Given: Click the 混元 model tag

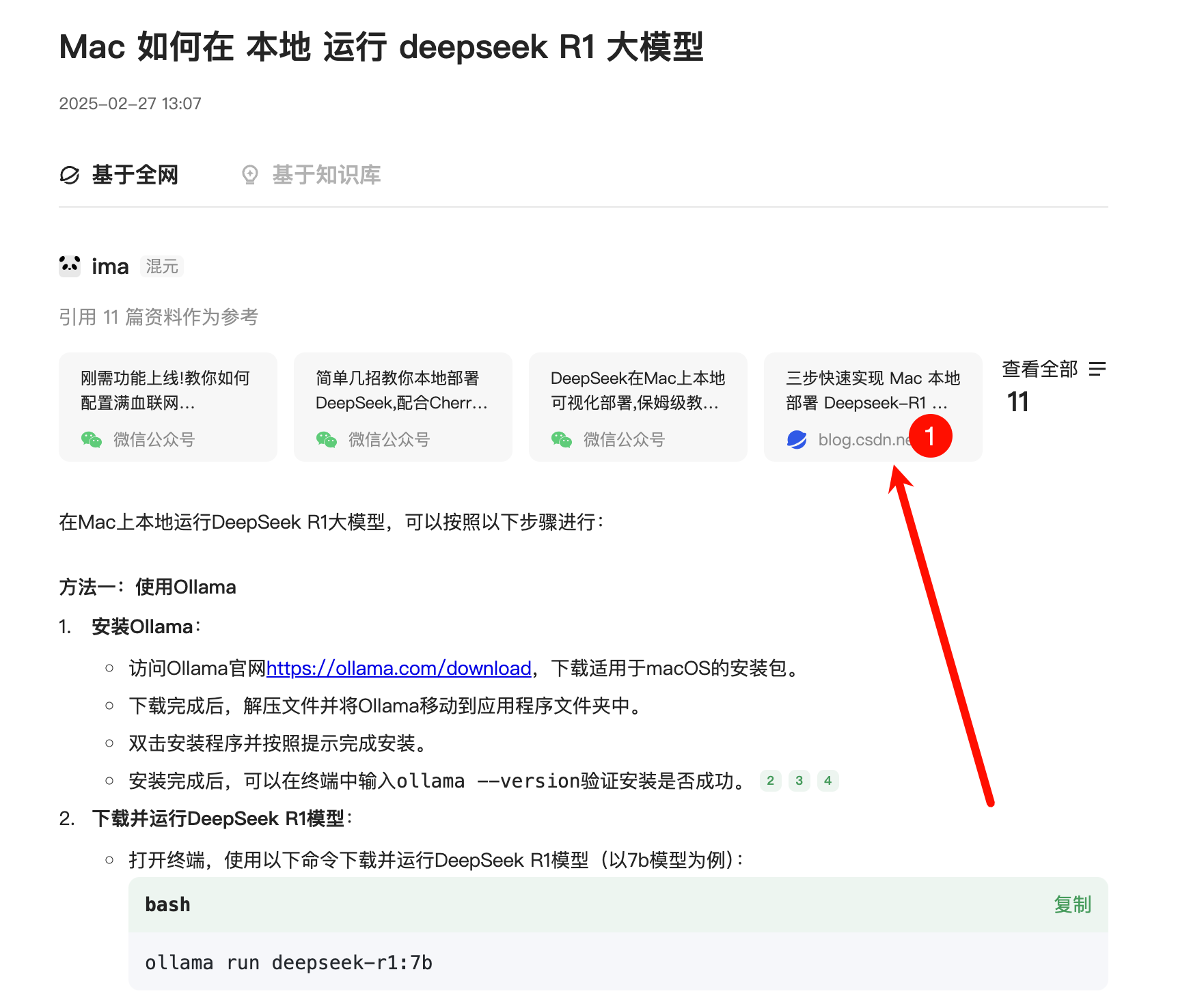Looking at the screenshot, I should coord(162,266).
